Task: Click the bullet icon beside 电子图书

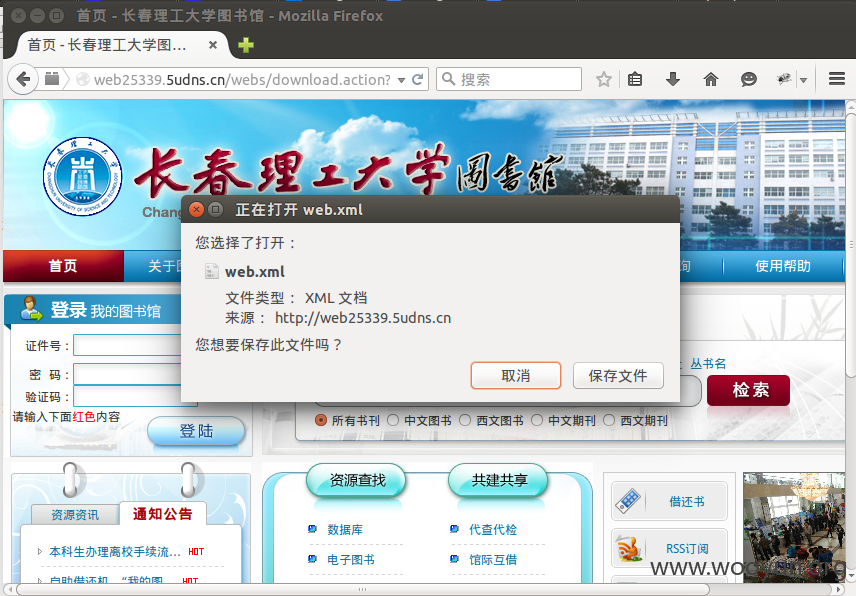Action: tap(312, 559)
